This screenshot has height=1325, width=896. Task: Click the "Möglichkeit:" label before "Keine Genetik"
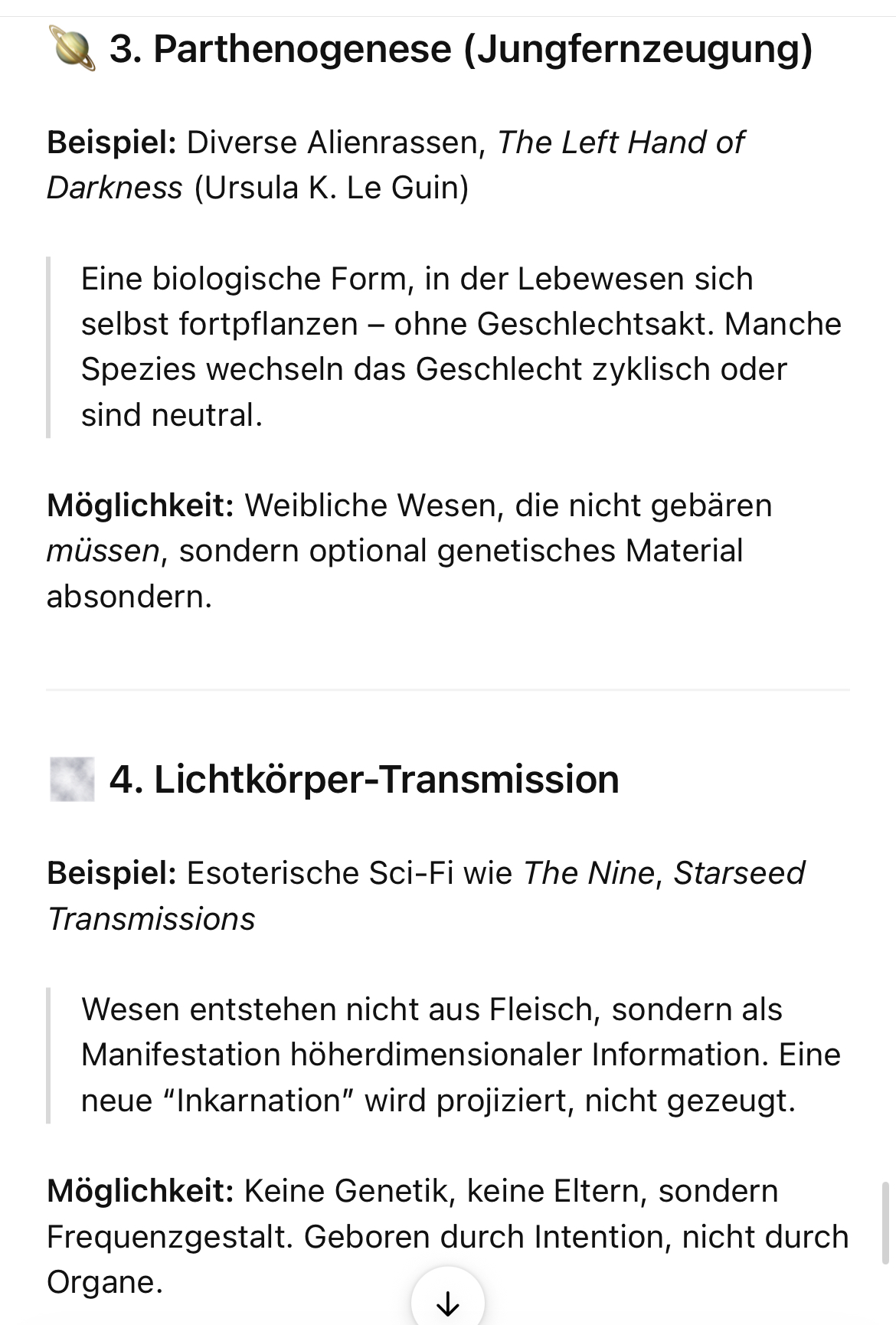click(x=140, y=1192)
